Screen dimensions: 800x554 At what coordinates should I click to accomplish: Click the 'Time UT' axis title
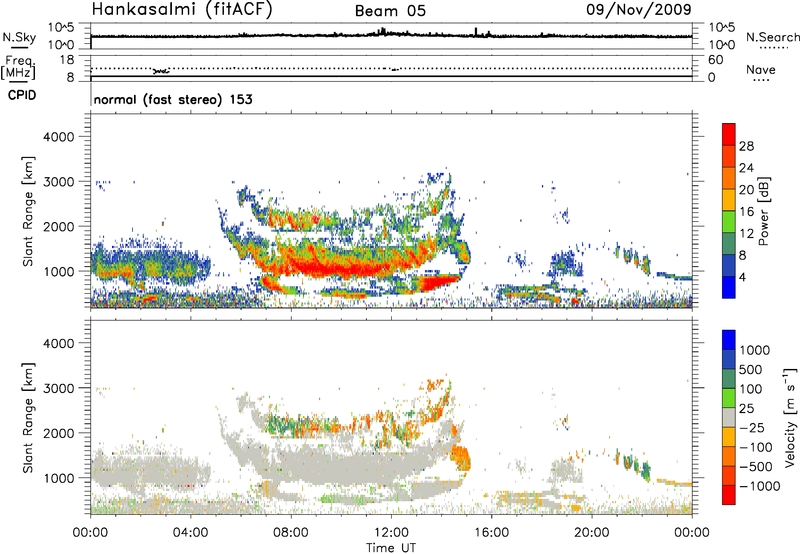point(391,547)
